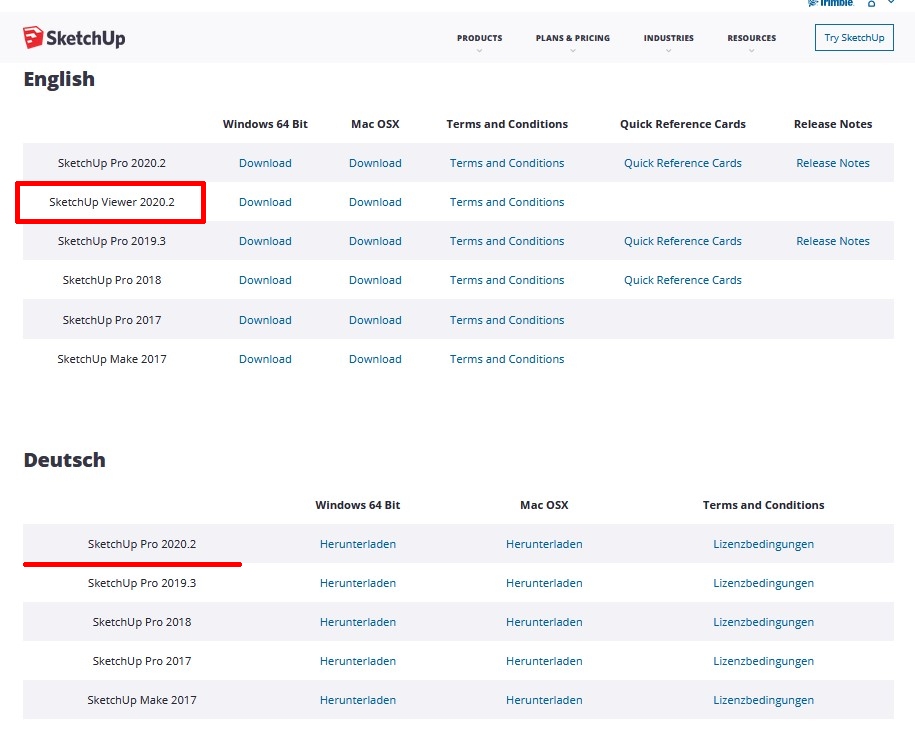This screenshot has width=915, height=736.
Task: Open Lizenzbedingungen for SketchUp Pro 2019.3
Action: pyautogui.click(x=763, y=583)
